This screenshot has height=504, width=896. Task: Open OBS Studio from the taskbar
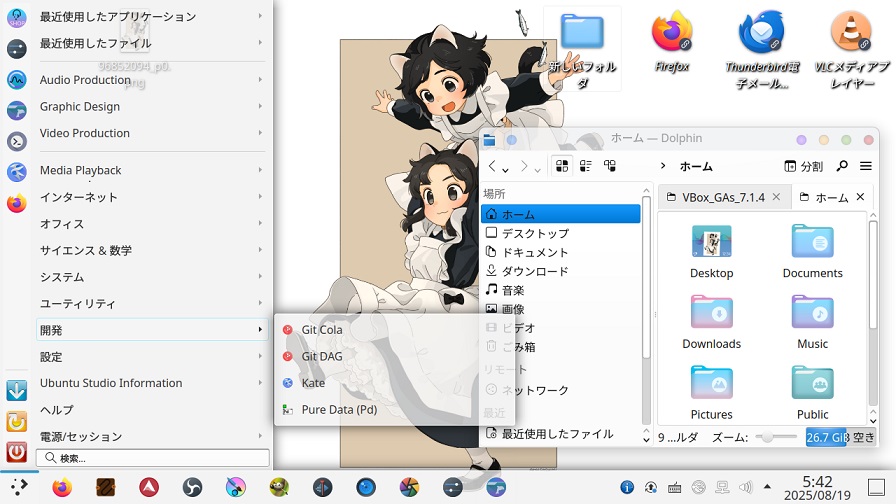coord(192,487)
